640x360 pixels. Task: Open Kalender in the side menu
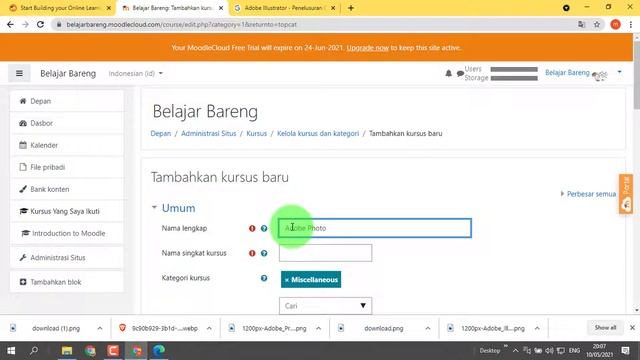[x=67, y=145]
